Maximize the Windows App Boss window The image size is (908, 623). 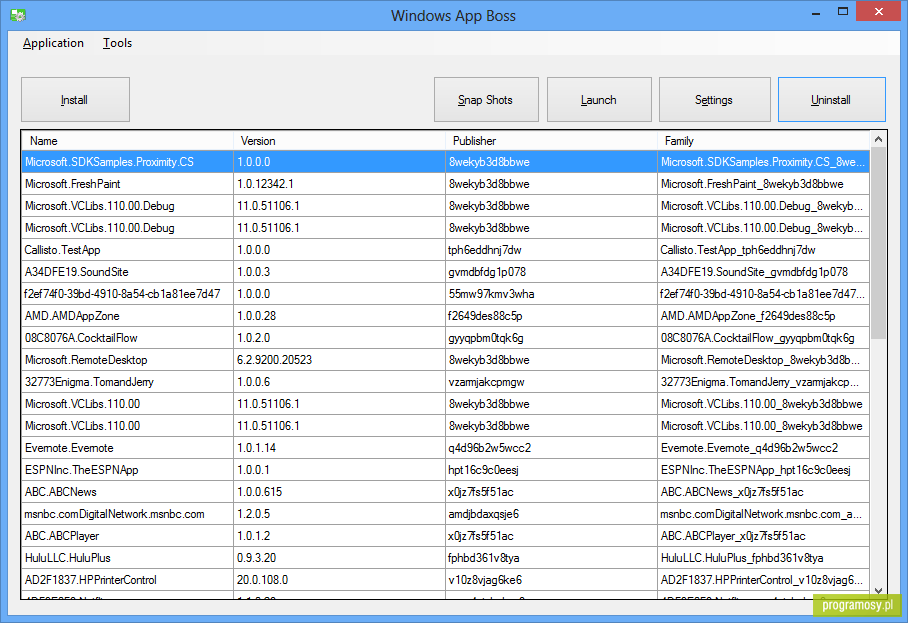click(x=843, y=12)
